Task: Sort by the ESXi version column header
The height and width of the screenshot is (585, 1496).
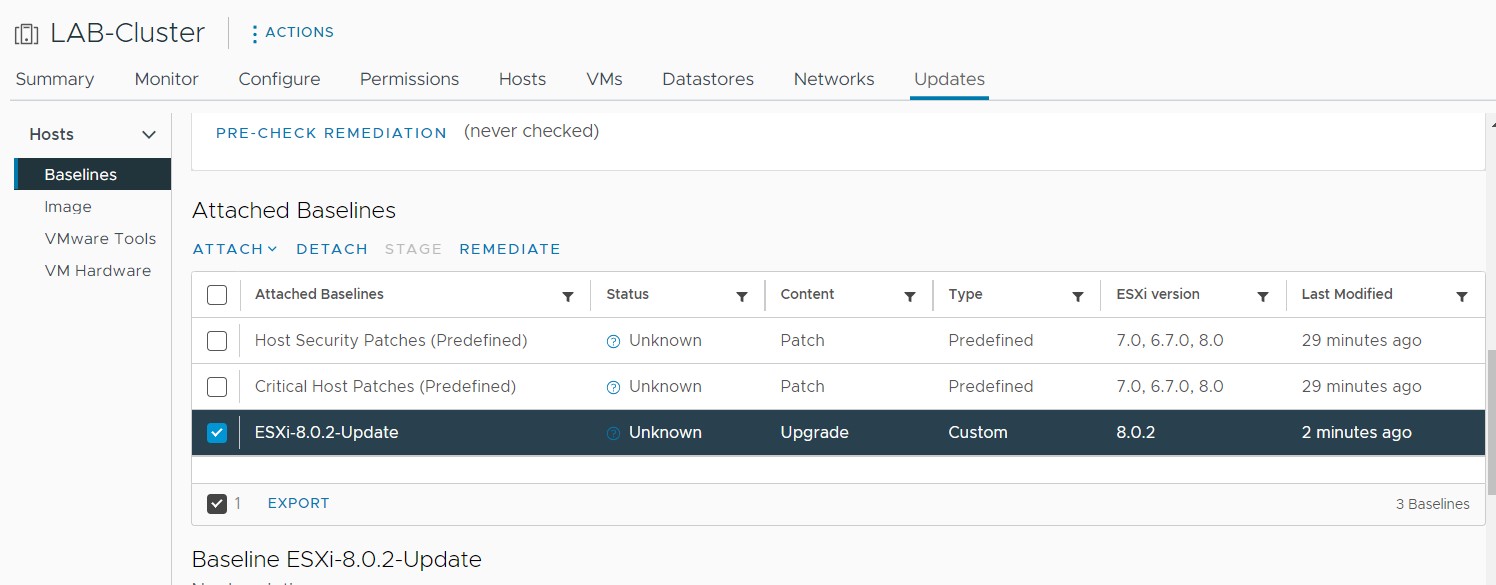Action: pyautogui.click(x=1158, y=294)
